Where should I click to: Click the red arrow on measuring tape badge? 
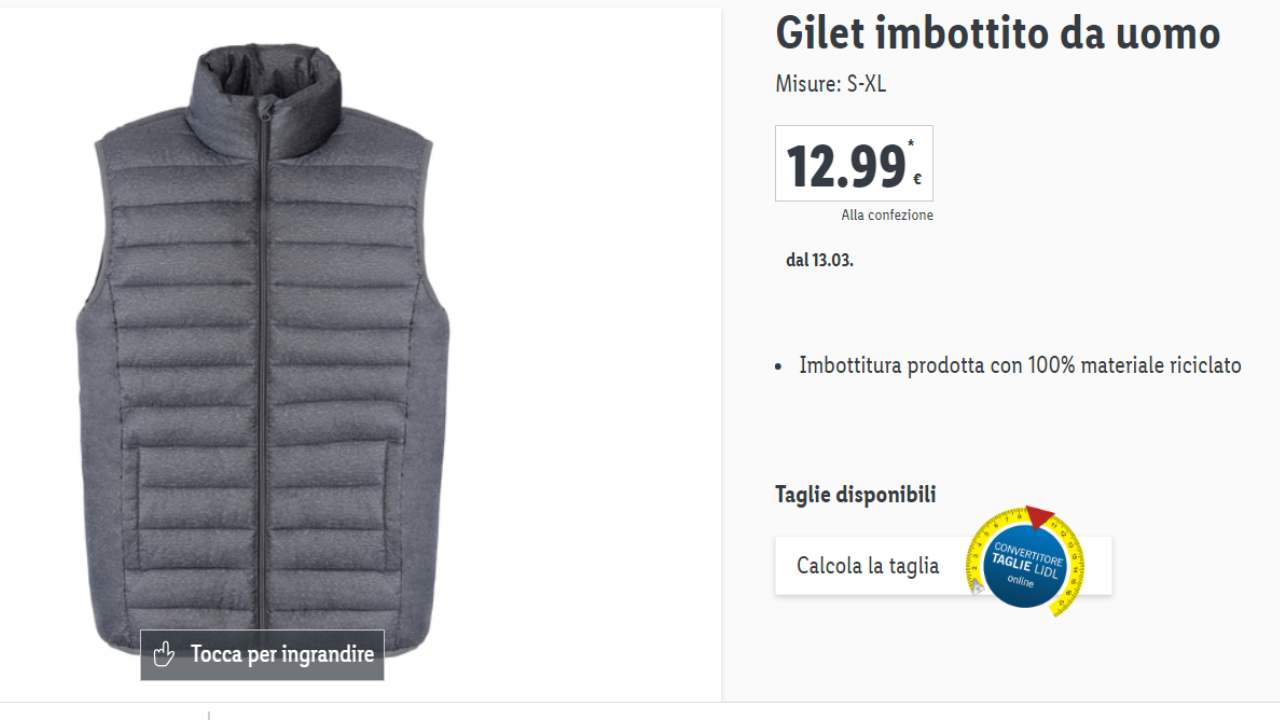click(x=1040, y=517)
